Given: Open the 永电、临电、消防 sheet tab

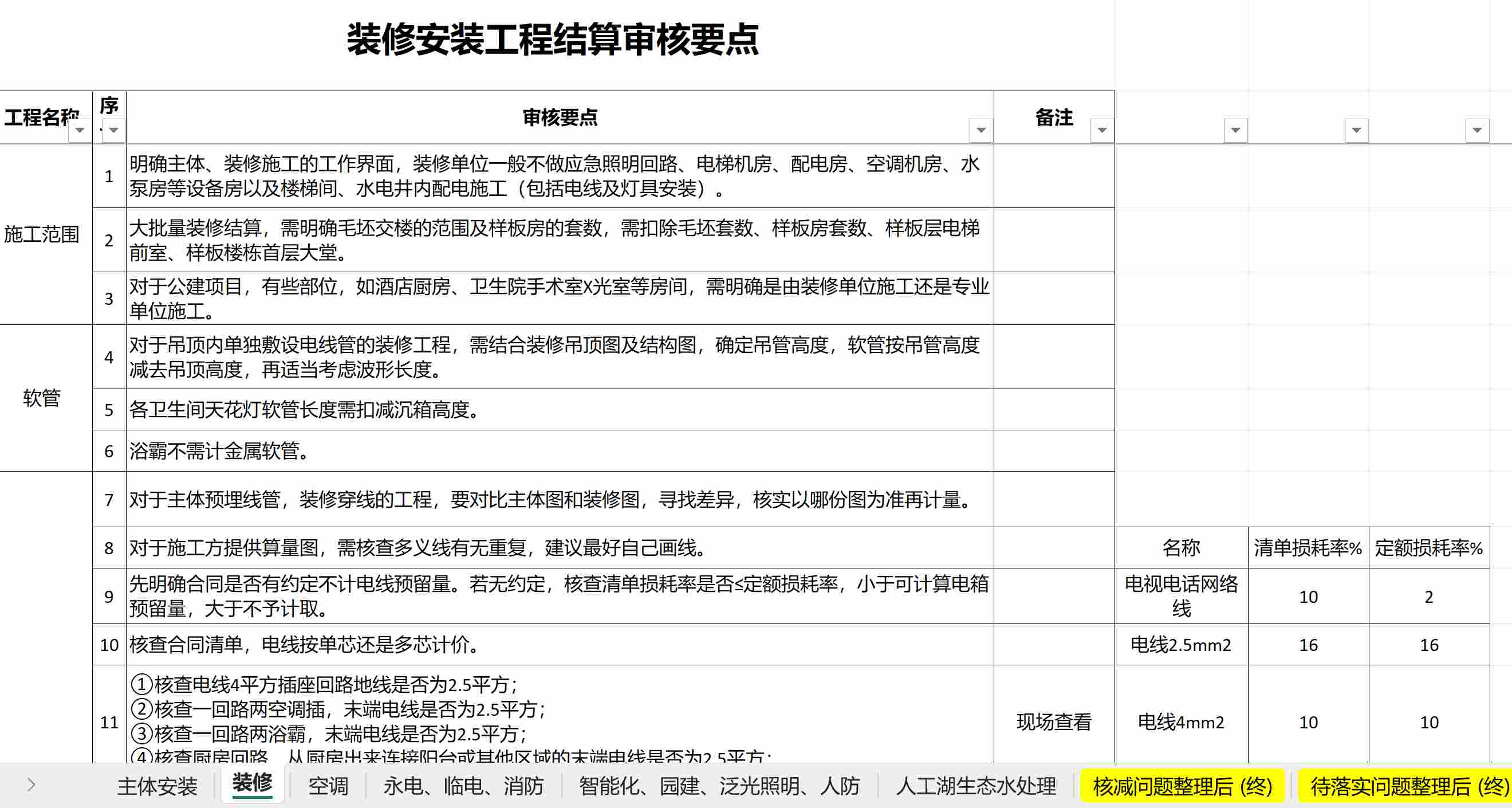Looking at the screenshot, I should coord(464,786).
